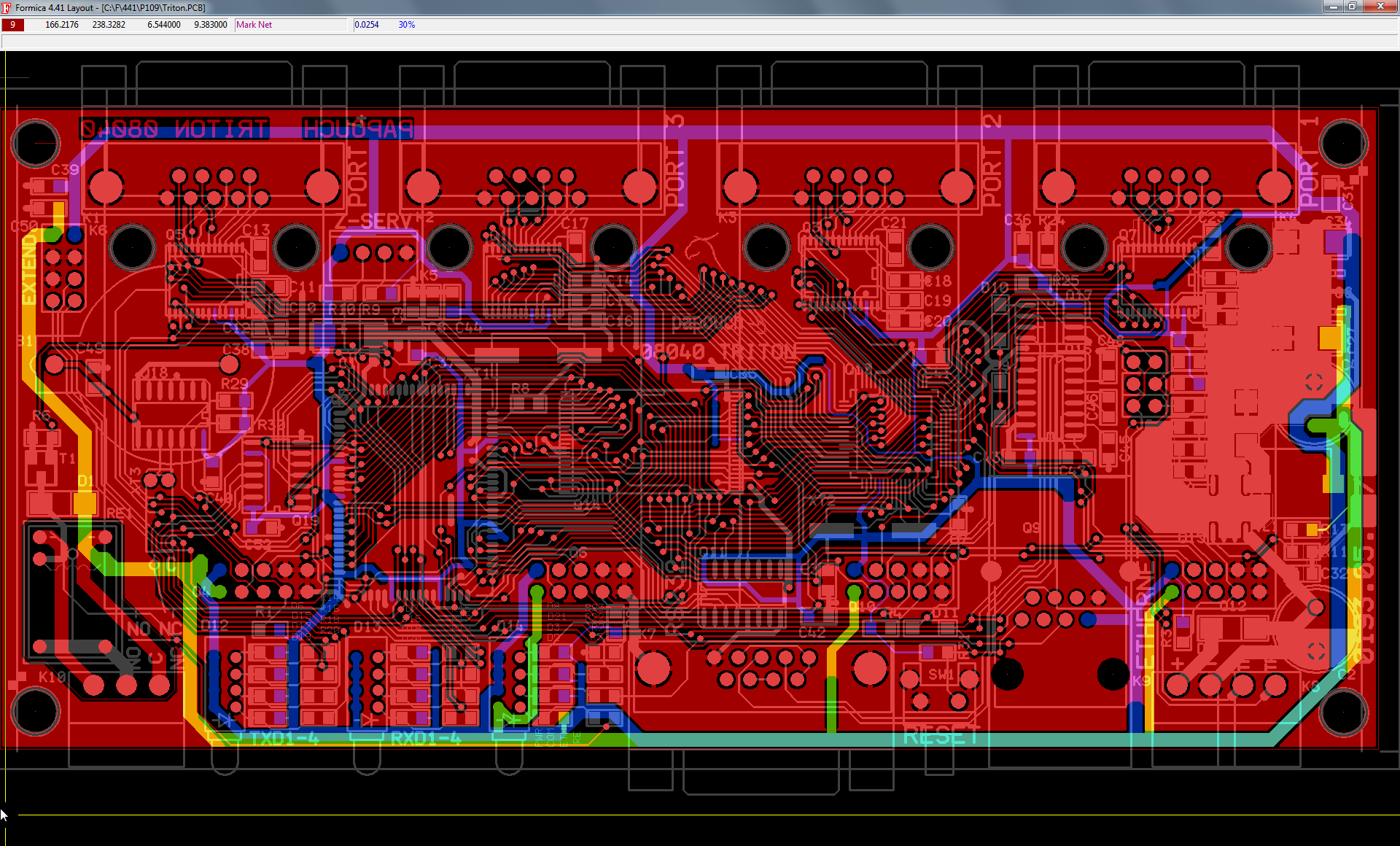Click the D1 diode designator
This screenshot has width=1400, height=846.
(x=86, y=481)
